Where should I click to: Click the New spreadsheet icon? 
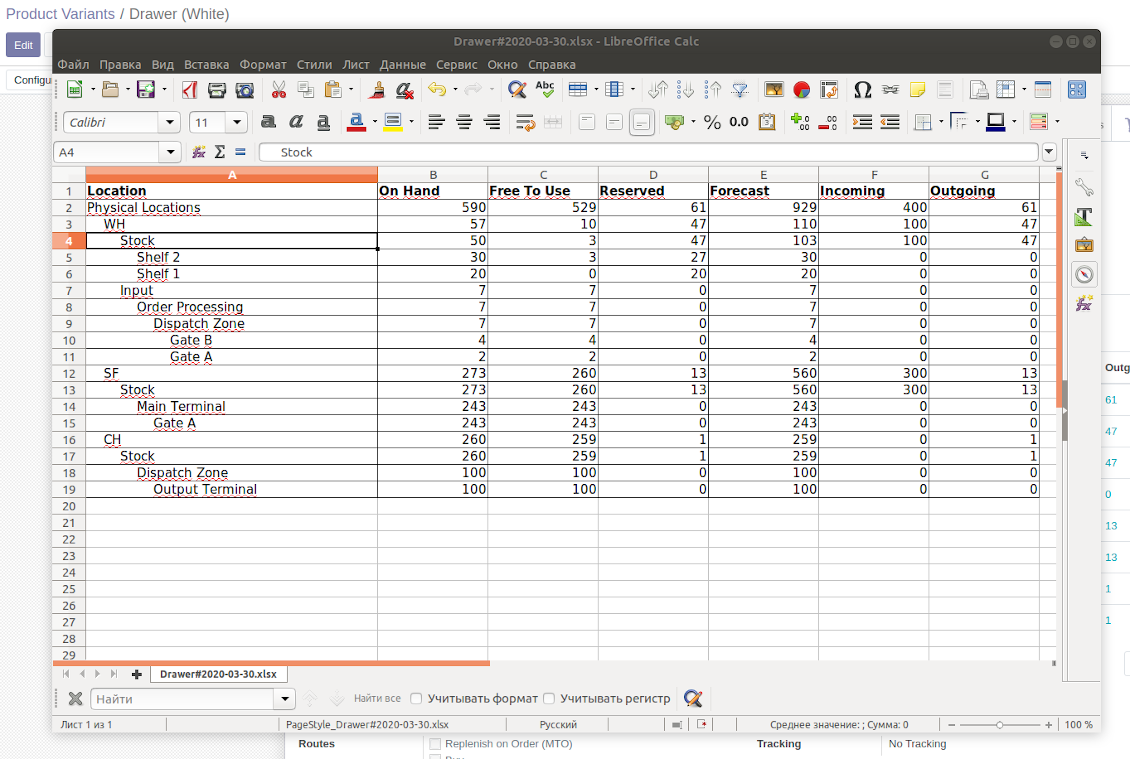(74, 89)
